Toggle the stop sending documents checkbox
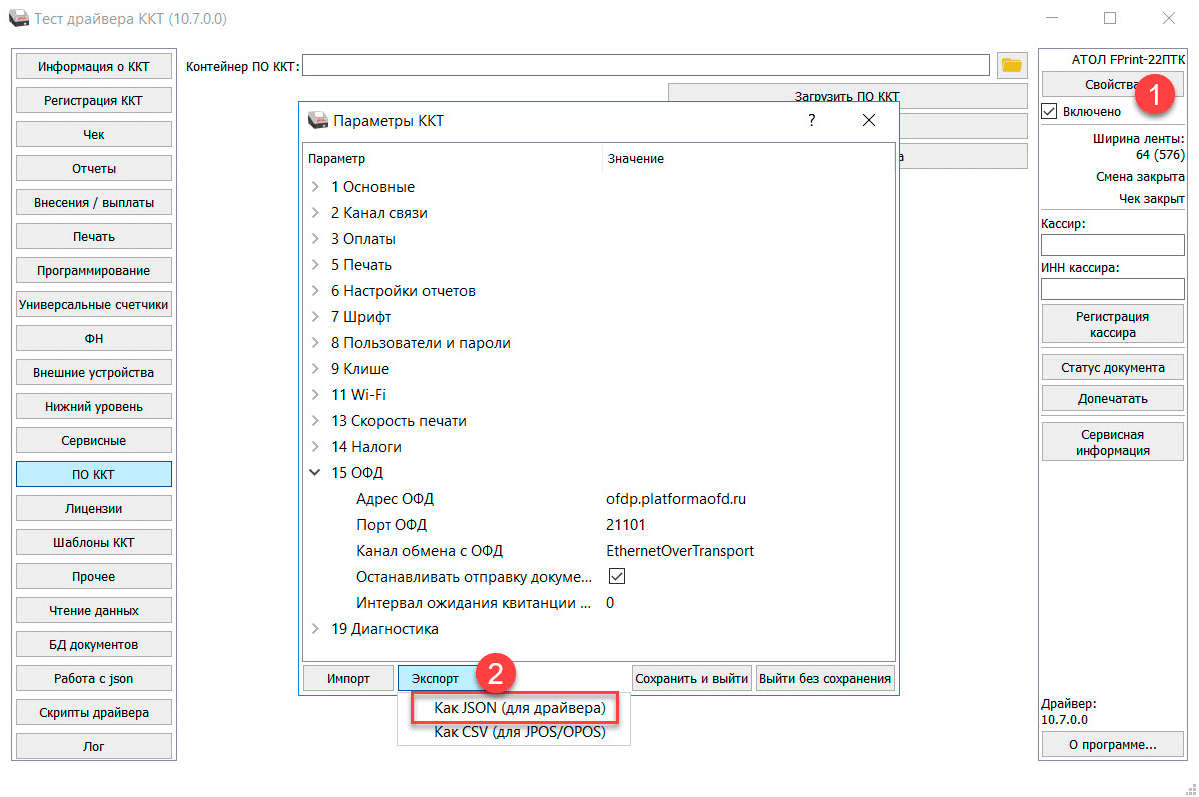 [617, 577]
